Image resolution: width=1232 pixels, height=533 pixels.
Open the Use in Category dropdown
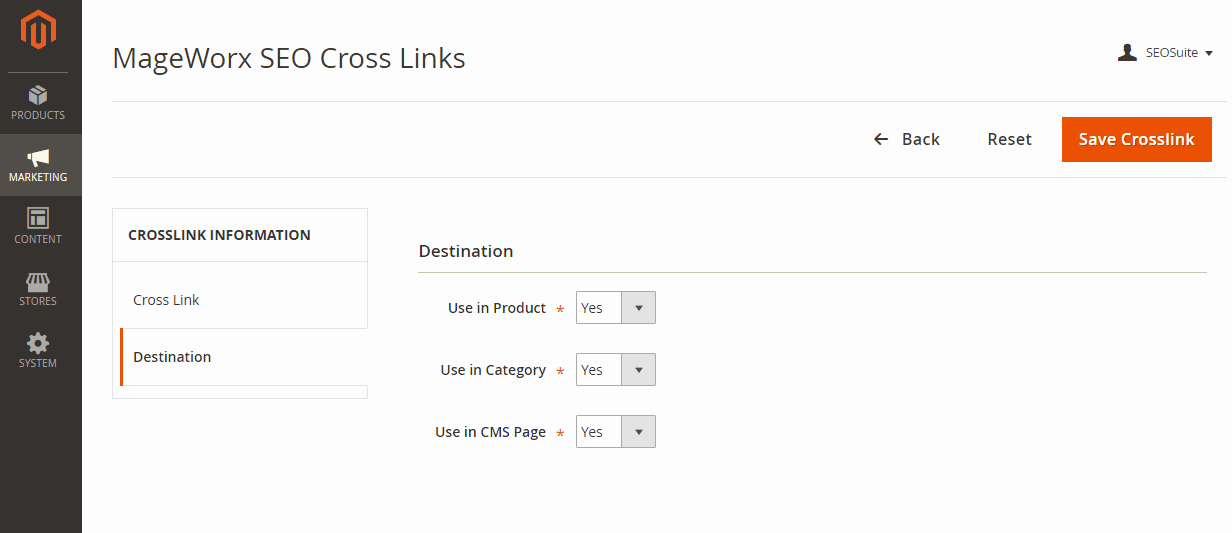pyautogui.click(x=616, y=370)
